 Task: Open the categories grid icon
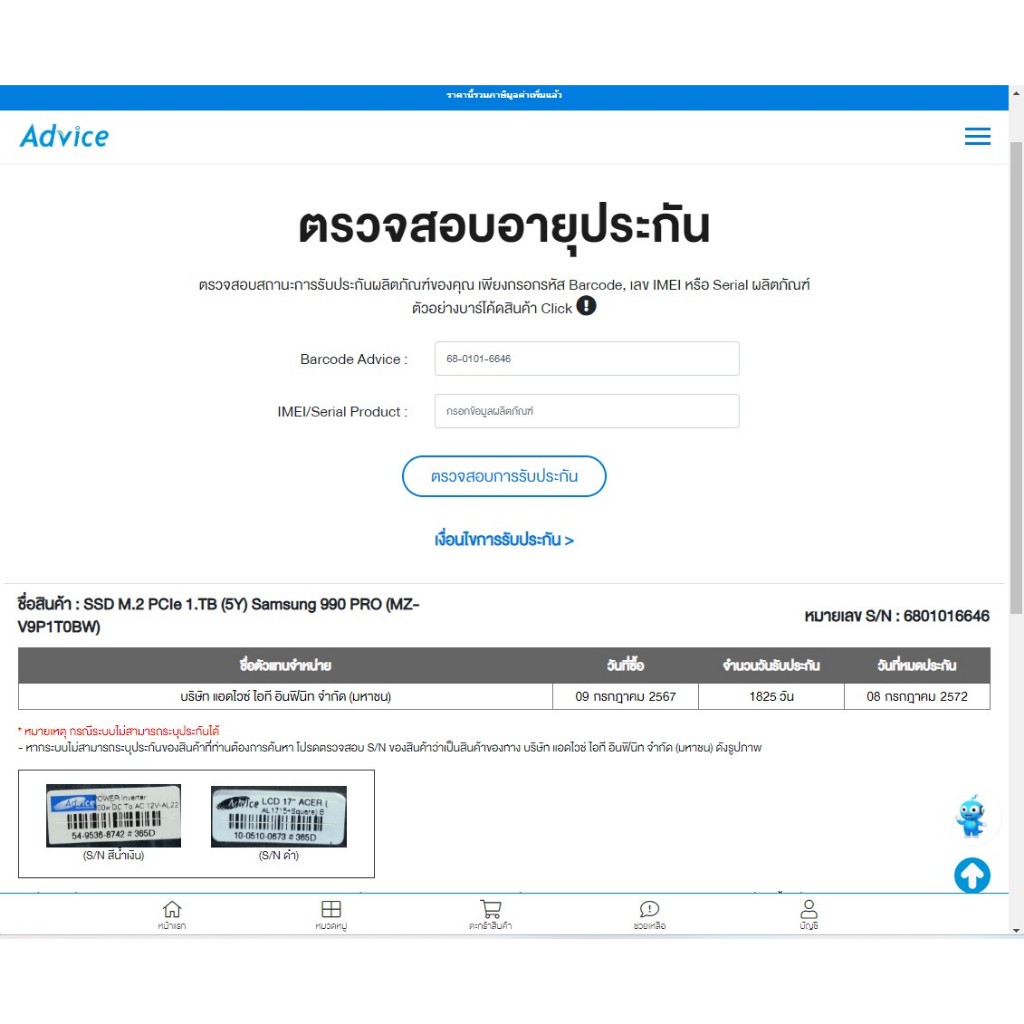[x=331, y=914]
